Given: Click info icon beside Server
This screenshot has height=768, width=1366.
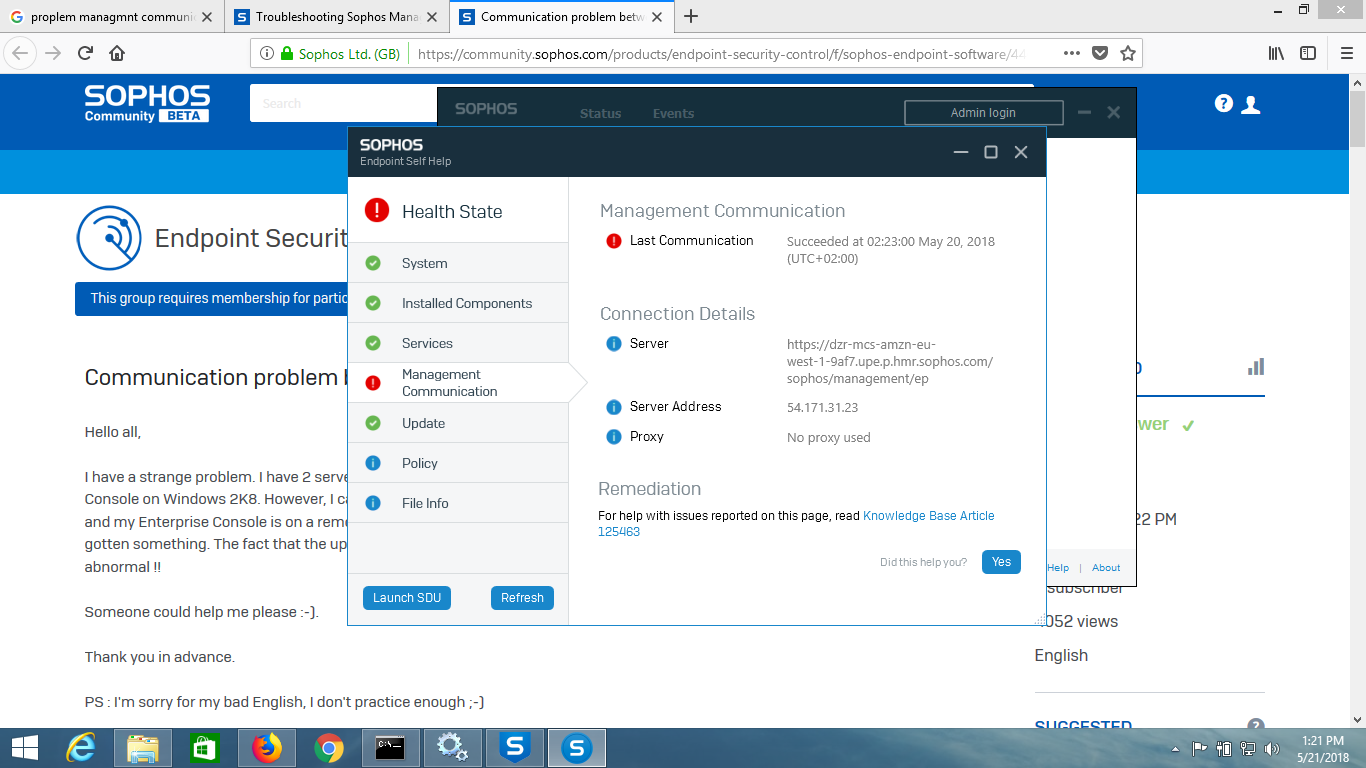Looking at the screenshot, I should coord(614,344).
